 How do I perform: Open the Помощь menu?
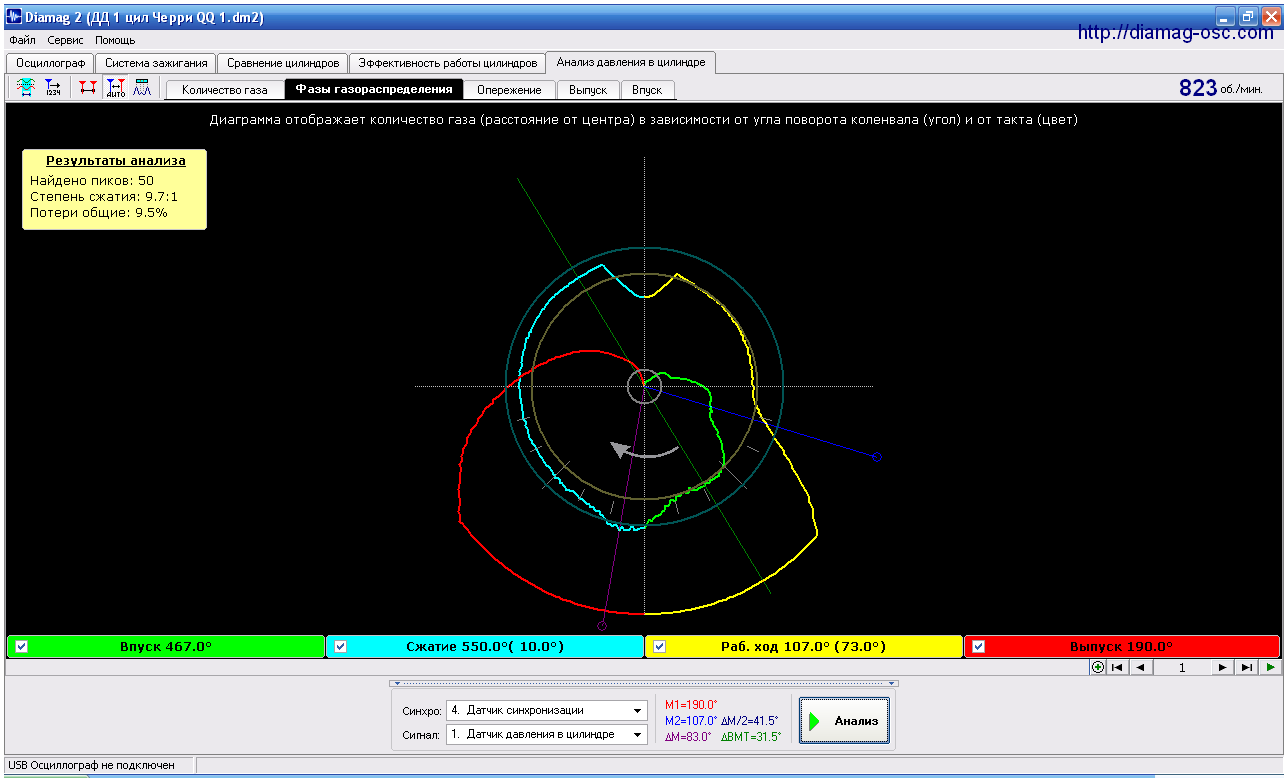(116, 40)
